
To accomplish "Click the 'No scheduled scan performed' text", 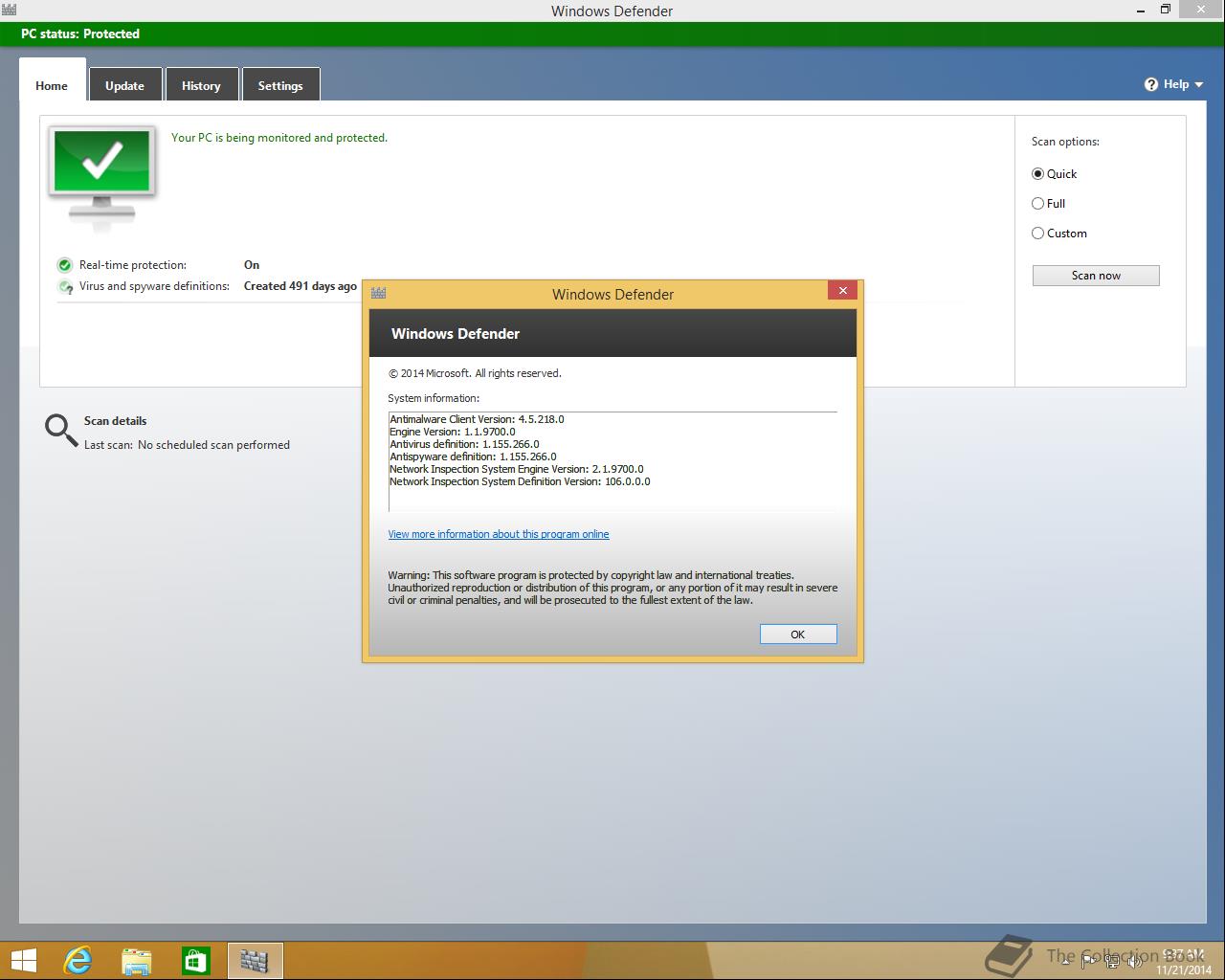I will (213, 445).
